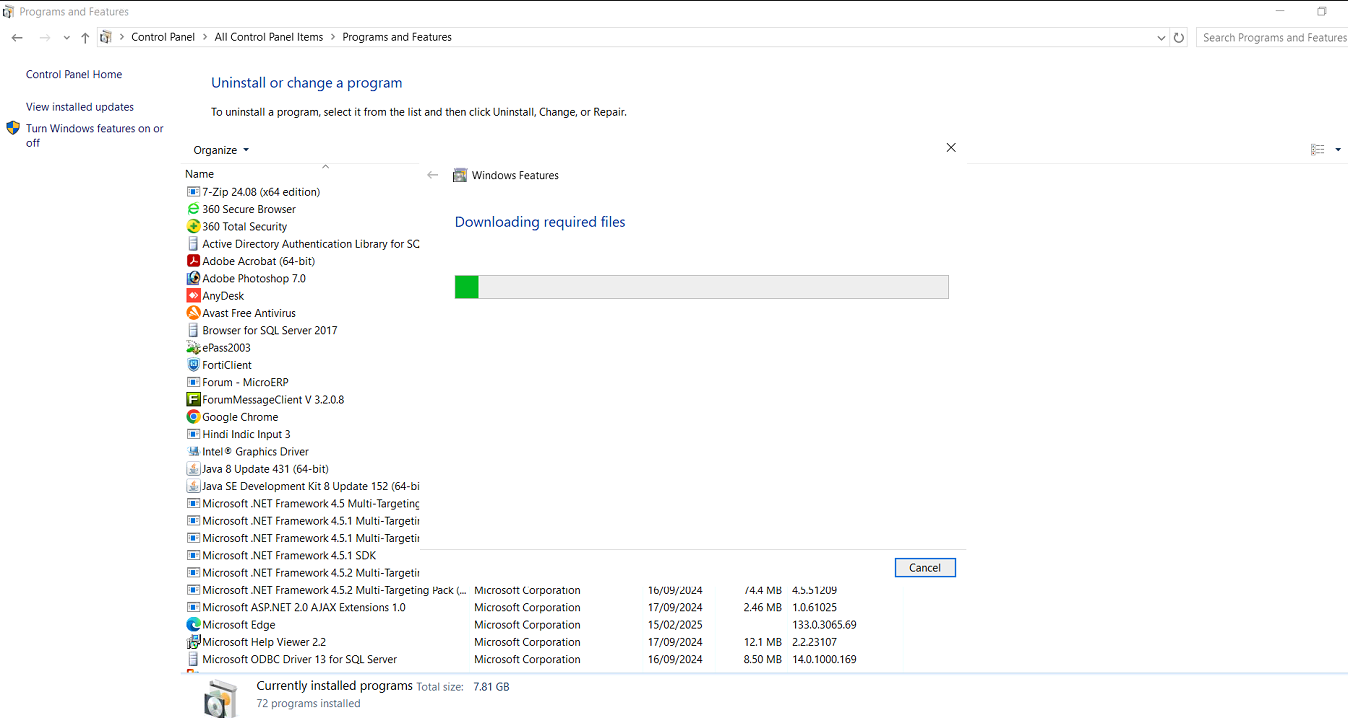Image resolution: width=1348 pixels, height=718 pixels.
Task: Select the Adobe Acrobat (64-bit) icon
Action: point(193,261)
